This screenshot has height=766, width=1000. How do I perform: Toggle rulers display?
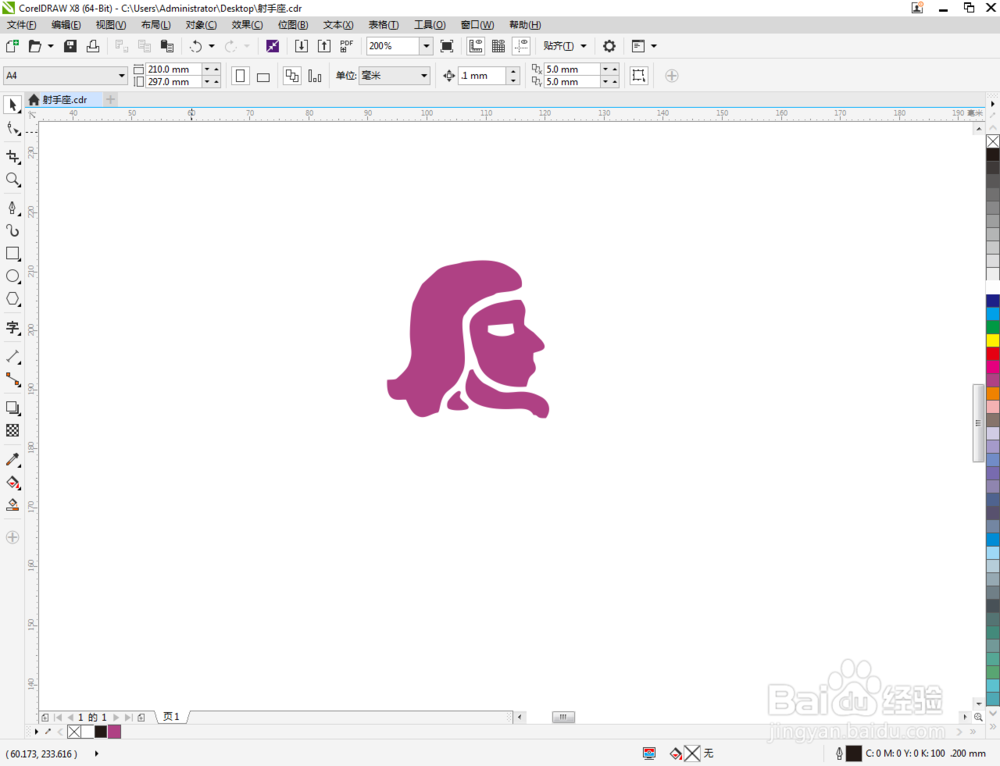(475, 46)
